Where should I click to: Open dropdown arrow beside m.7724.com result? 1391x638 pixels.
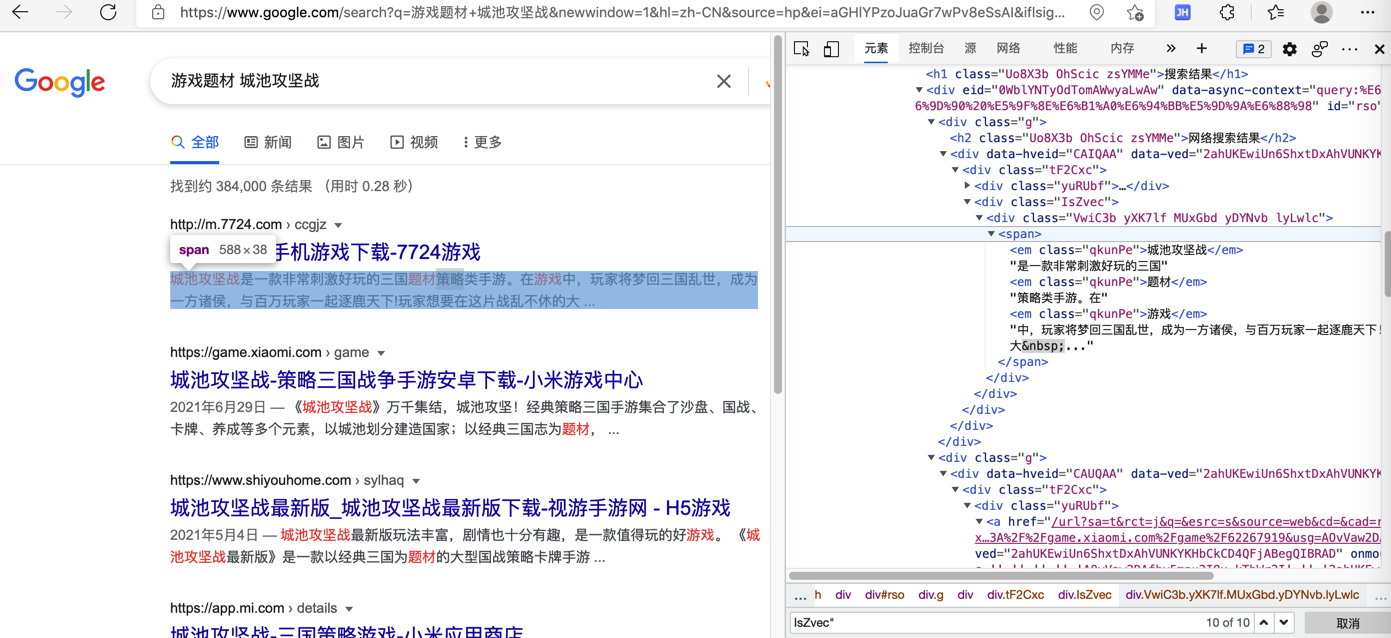click(x=338, y=226)
